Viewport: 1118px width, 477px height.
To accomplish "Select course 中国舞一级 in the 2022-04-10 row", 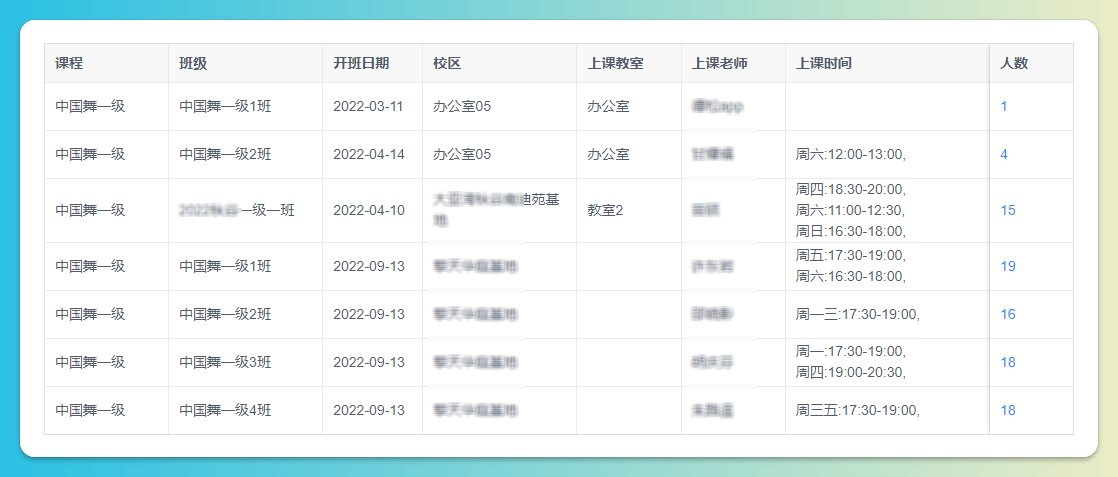I will point(91,210).
